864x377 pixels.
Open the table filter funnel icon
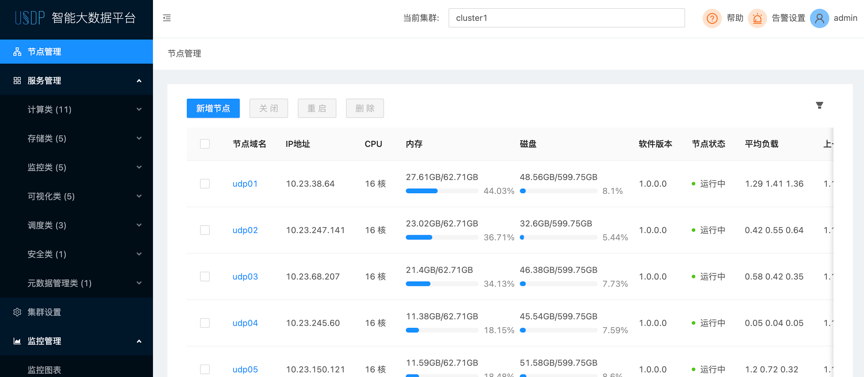pos(819,105)
